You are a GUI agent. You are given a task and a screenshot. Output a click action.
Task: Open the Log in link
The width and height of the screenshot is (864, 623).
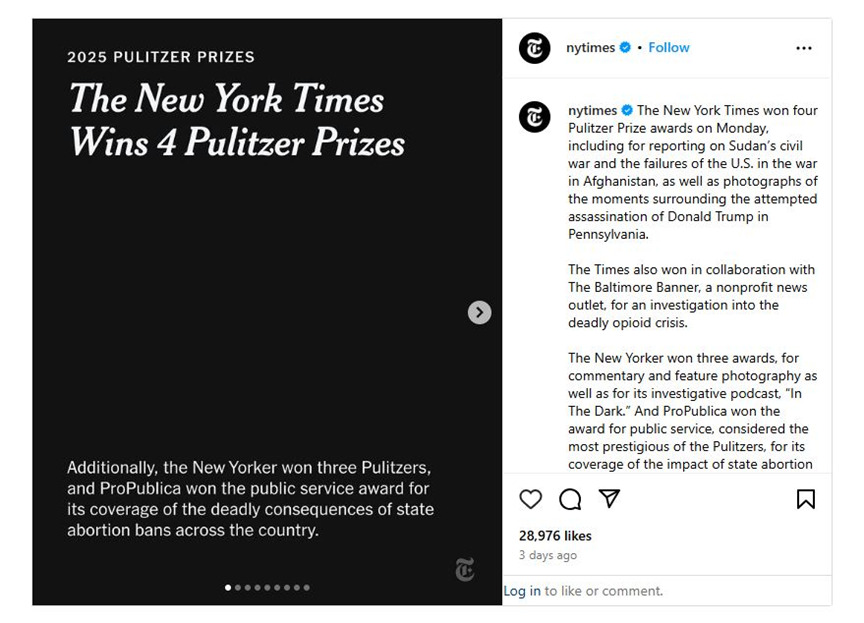tap(522, 591)
